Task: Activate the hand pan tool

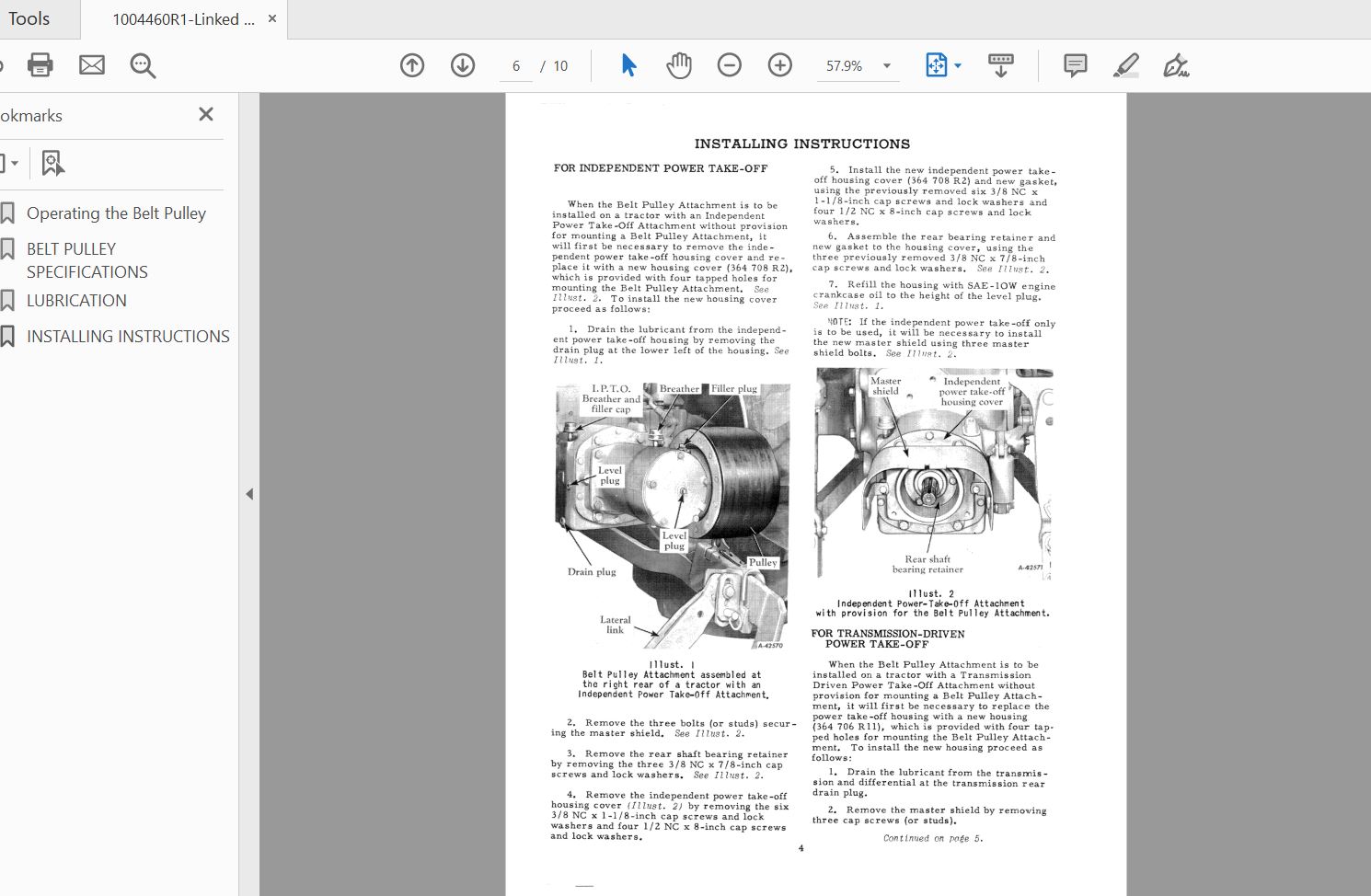Action: (679, 65)
